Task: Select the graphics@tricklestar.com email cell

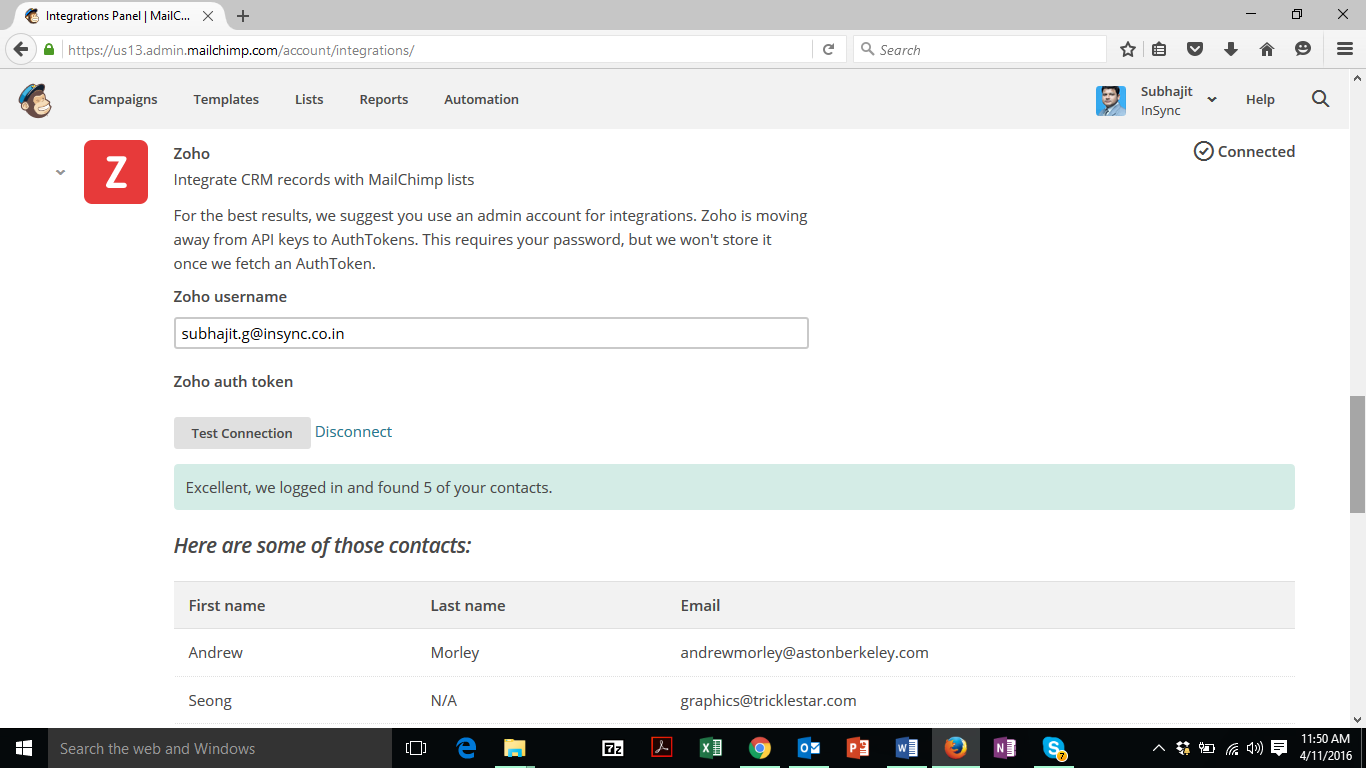Action: point(769,700)
